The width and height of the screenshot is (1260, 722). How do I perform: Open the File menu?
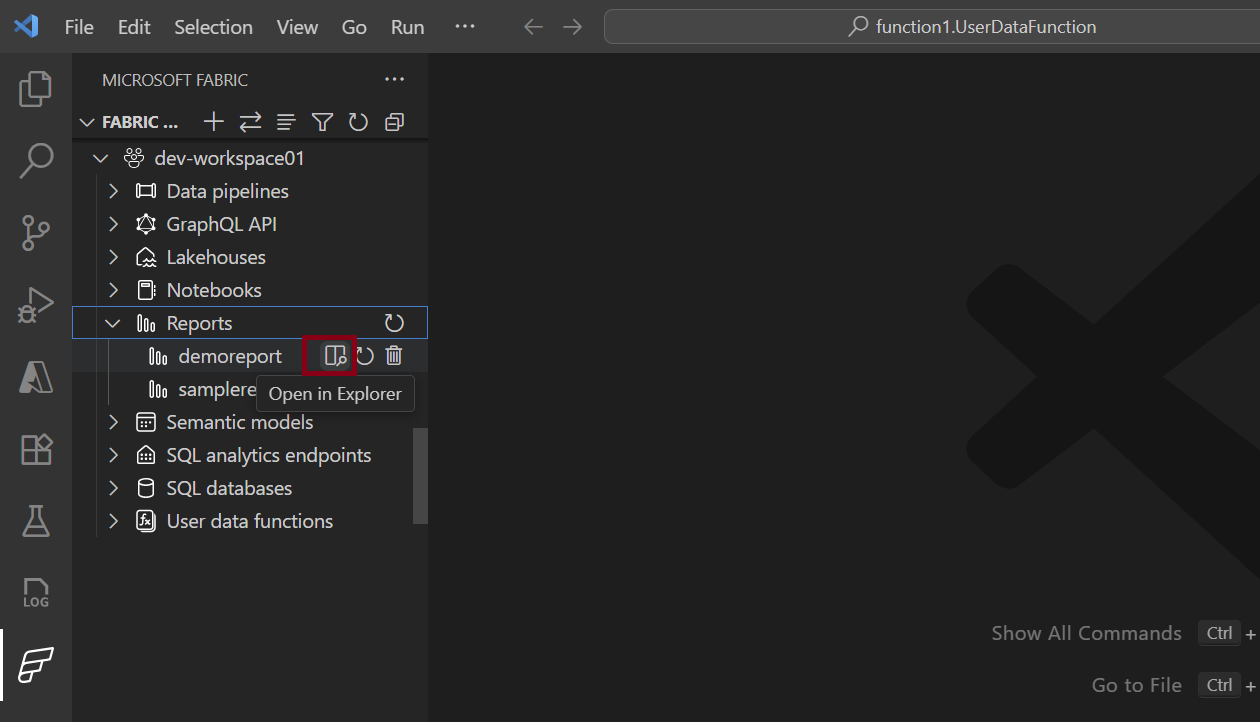(79, 27)
